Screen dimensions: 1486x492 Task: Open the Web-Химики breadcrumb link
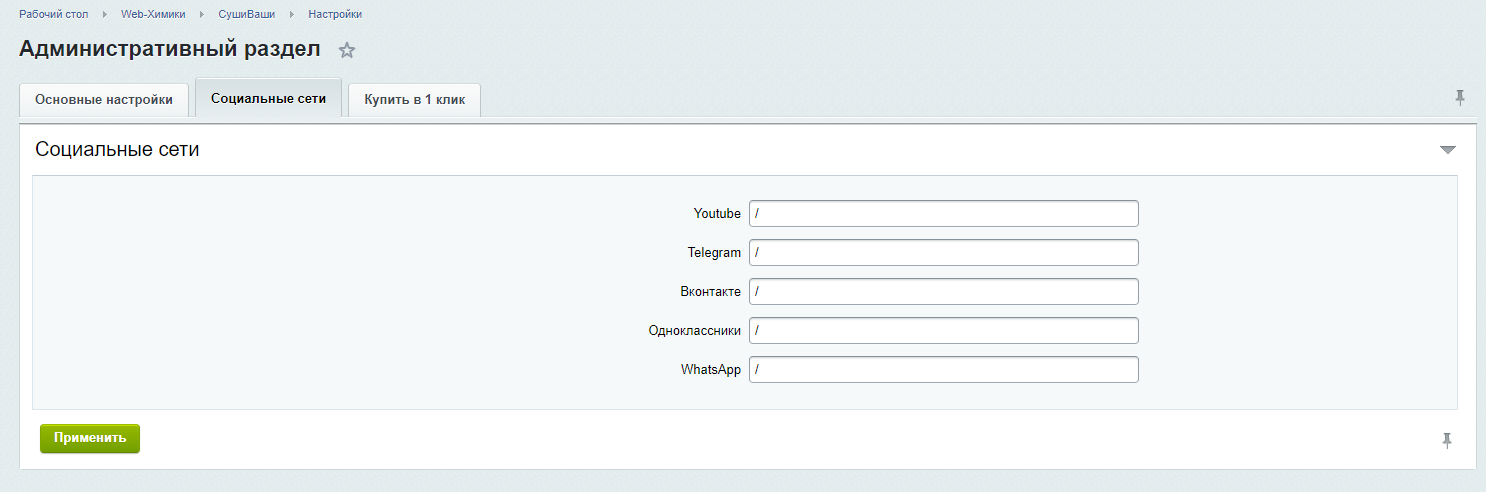pos(153,15)
